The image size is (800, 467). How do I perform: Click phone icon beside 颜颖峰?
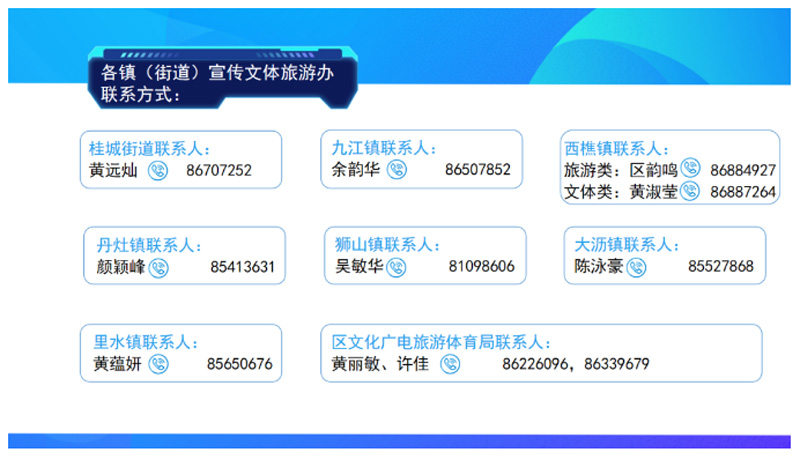158,267
